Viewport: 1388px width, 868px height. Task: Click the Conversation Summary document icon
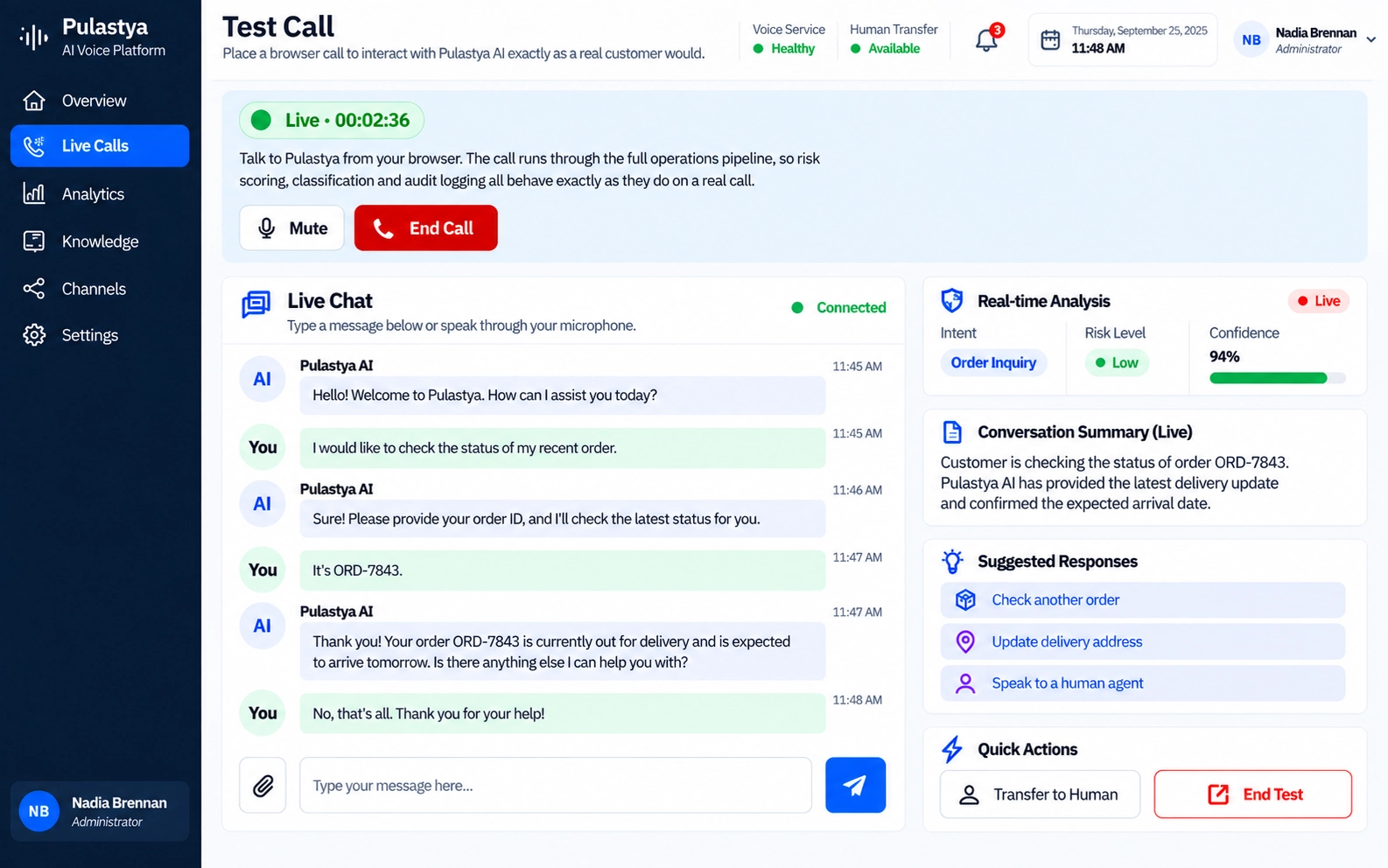951,432
